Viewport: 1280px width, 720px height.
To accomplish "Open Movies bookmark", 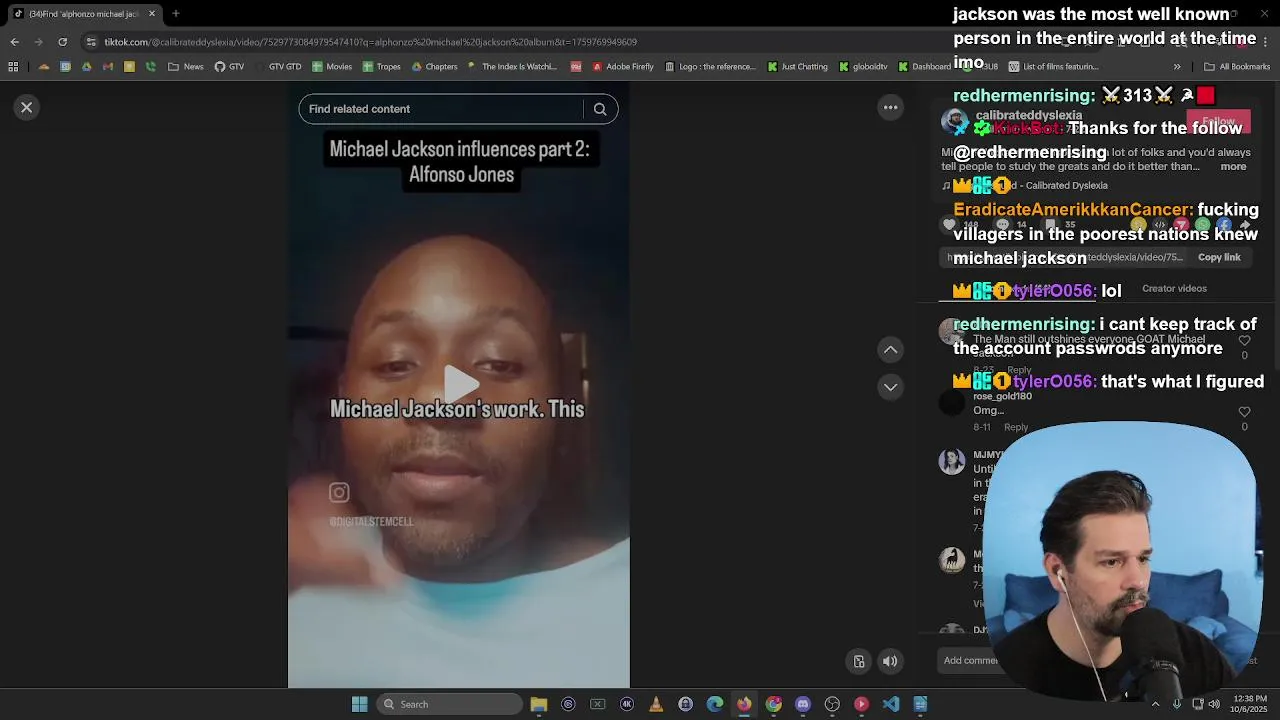I will 332,67.
